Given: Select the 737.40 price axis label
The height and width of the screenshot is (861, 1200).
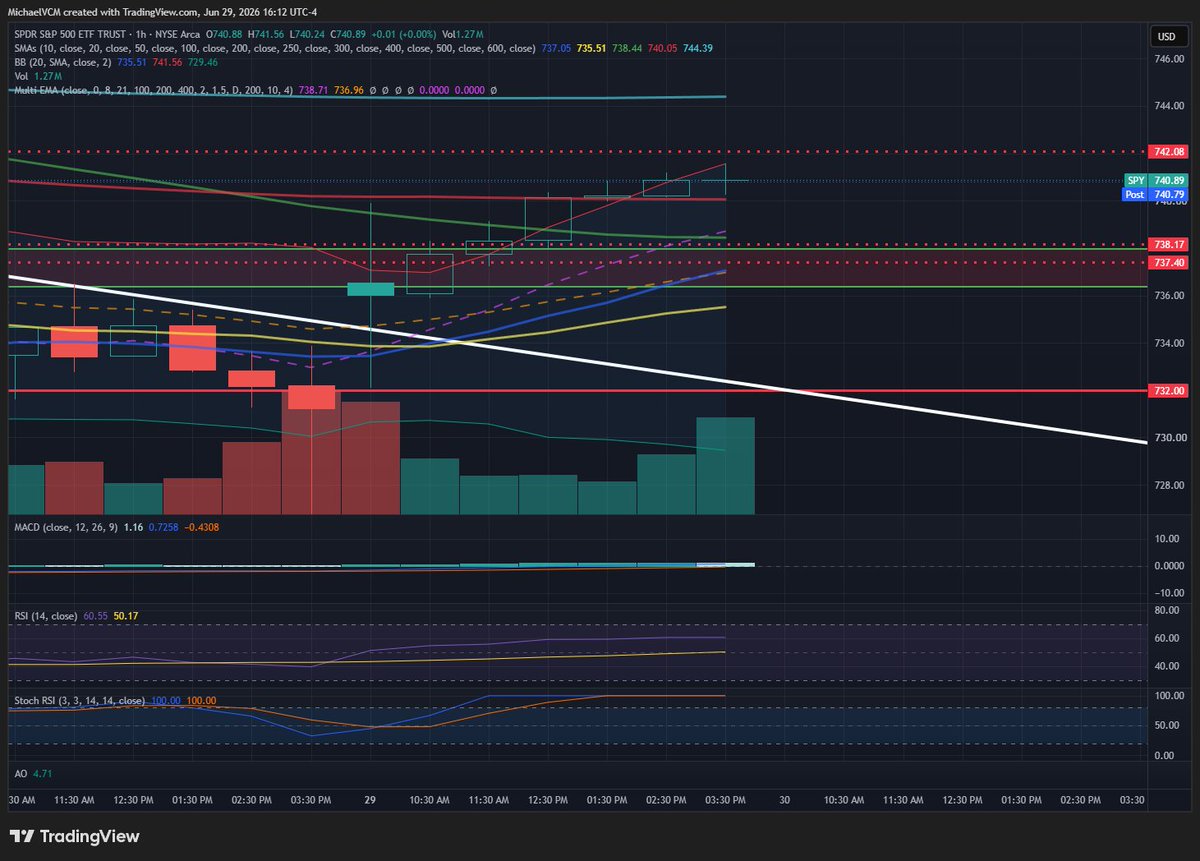Looking at the screenshot, I should tap(1168, 262).
